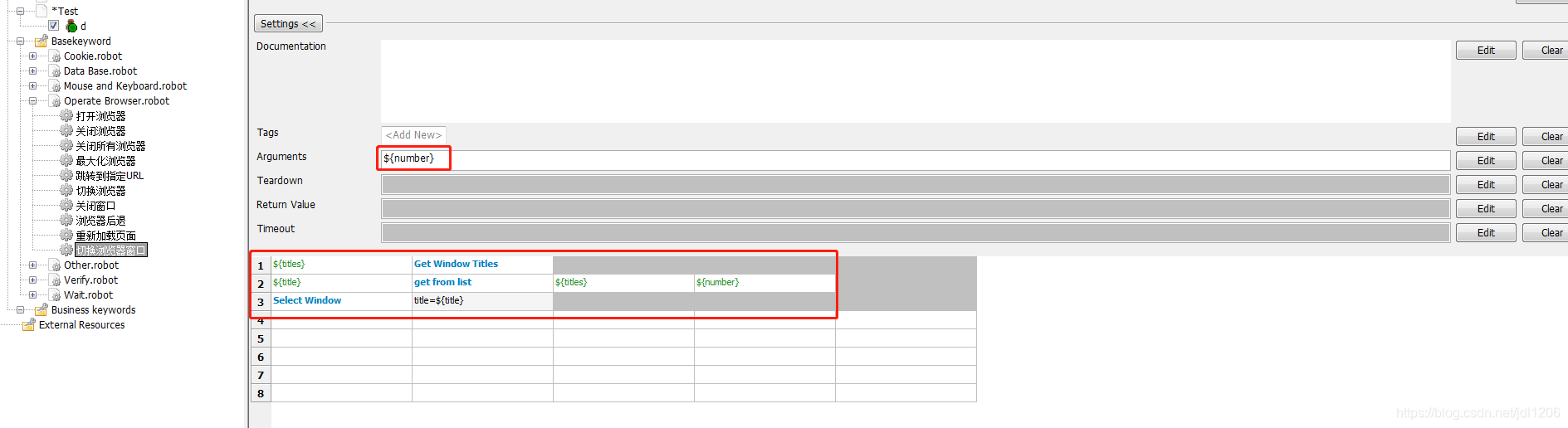This screenshot has width=1568, height=428.
Task: Click the gear icon of 关闭所有浏览器 keyword
Action: click(x=66, y=146)
